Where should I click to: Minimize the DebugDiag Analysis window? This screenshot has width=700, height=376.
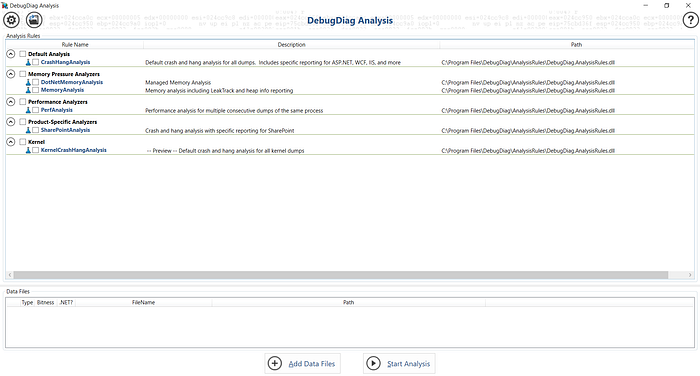pos(646,5)
